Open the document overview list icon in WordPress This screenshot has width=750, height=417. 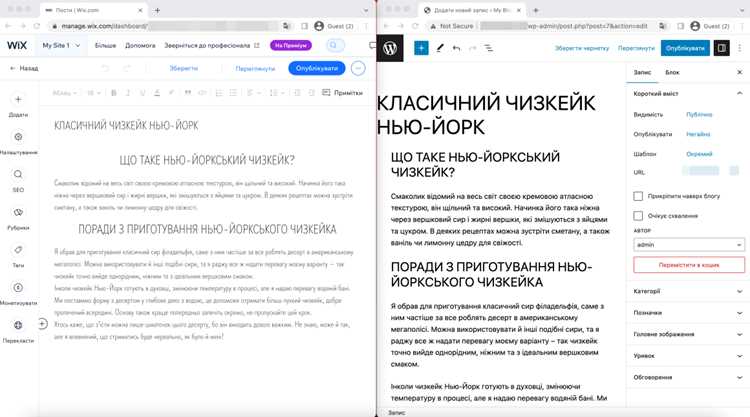[488, 48]
